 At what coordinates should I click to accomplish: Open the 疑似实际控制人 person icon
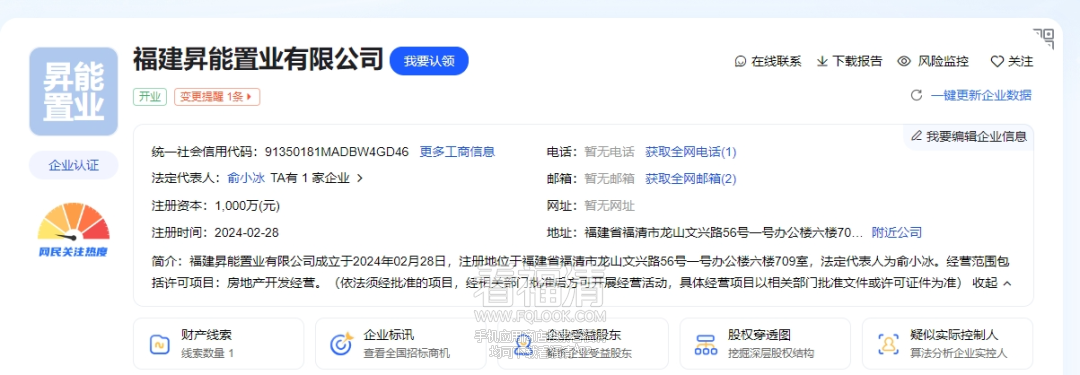[889, 343]
